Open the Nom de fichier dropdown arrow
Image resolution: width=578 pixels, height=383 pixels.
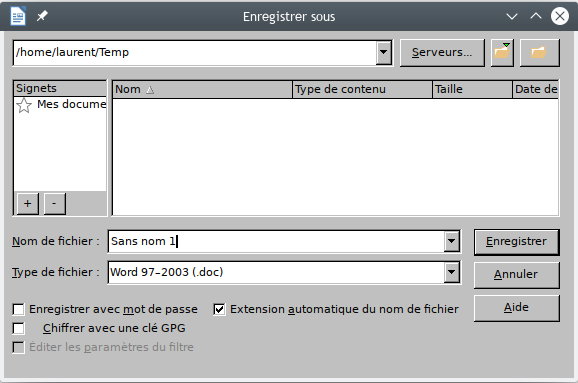coord(452,241)
